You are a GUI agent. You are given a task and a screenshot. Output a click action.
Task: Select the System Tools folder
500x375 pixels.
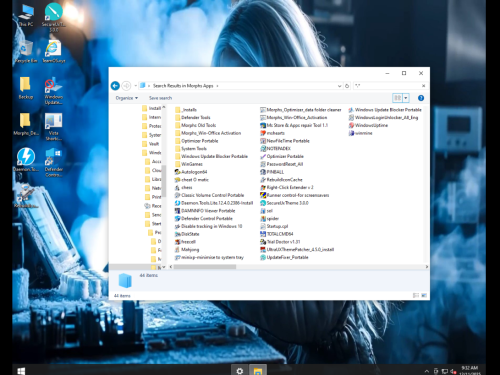coord(191,149)
